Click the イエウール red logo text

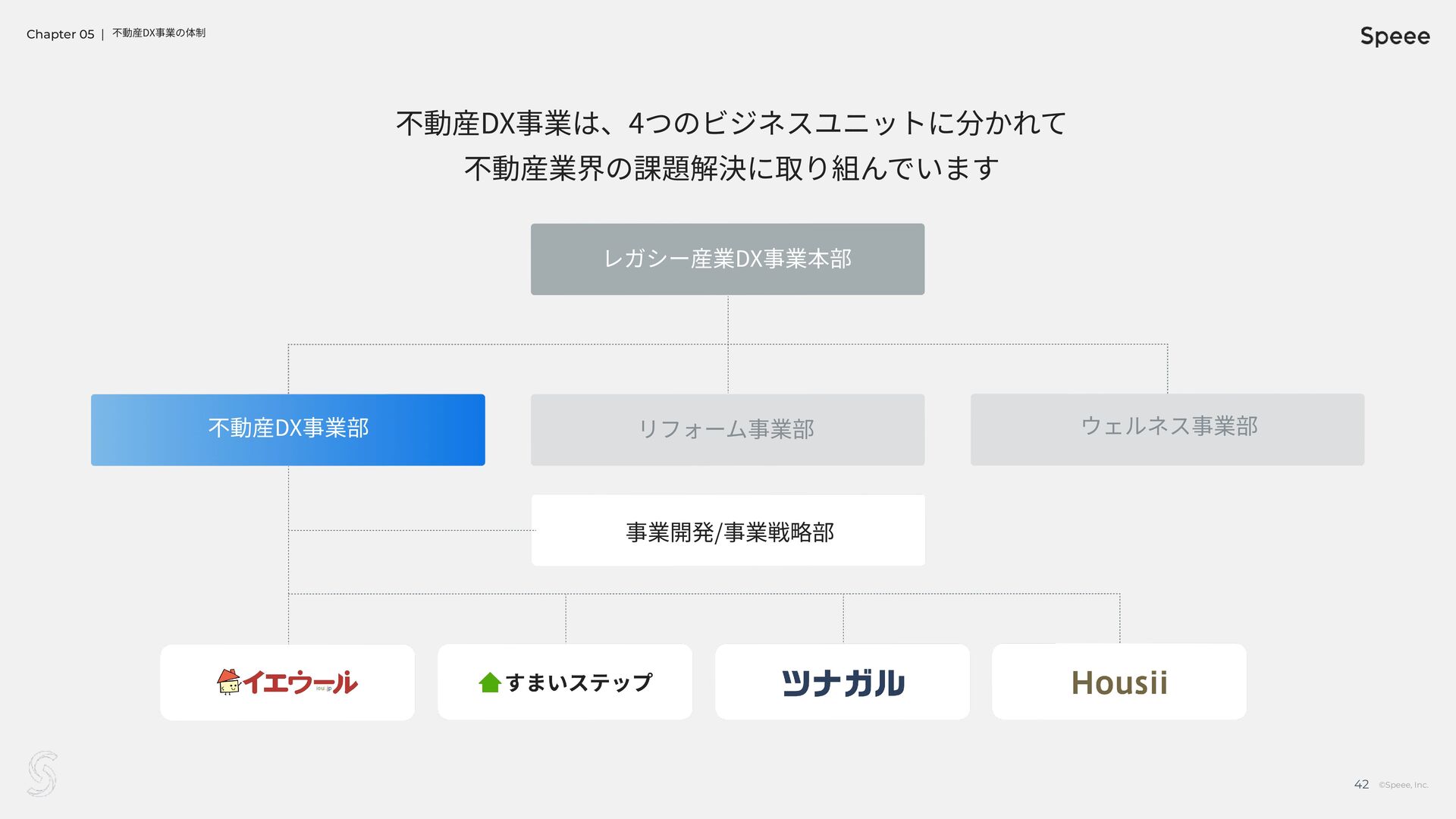[x=300, y=682]
